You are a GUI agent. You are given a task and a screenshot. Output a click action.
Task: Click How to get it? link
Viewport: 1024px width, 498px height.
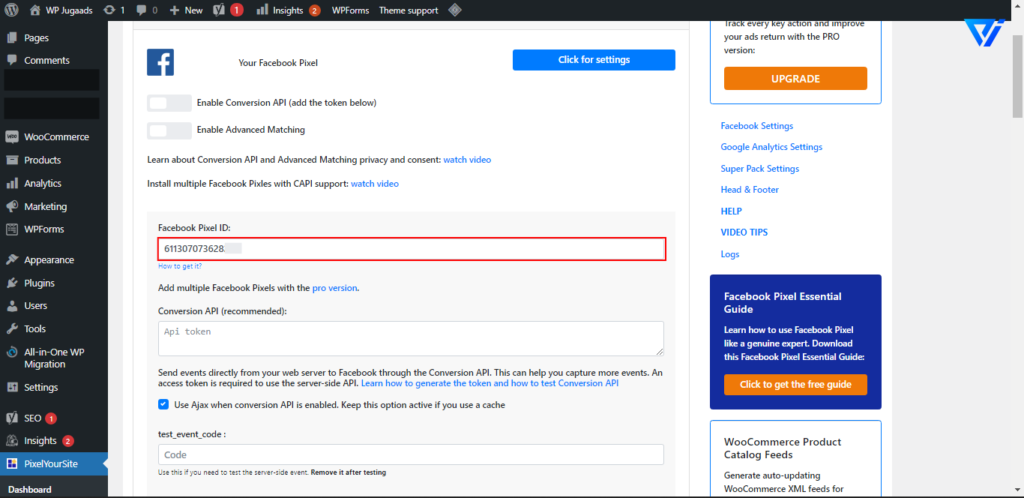coord(180,266)
